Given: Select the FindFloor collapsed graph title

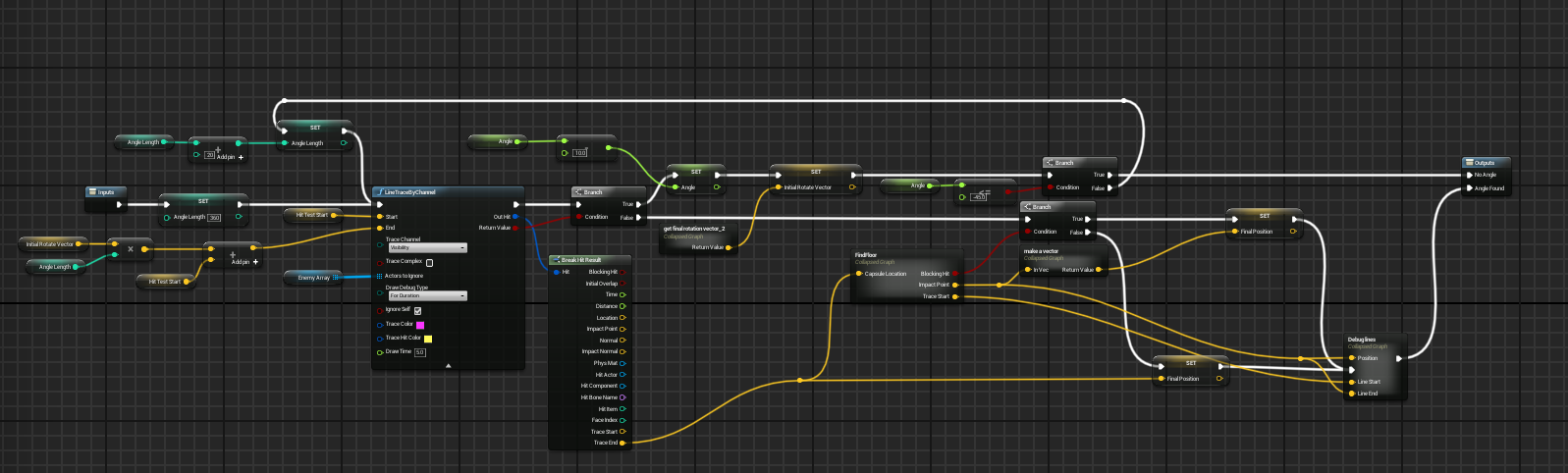Looking at the screenshot, I should tap(865, 255).
